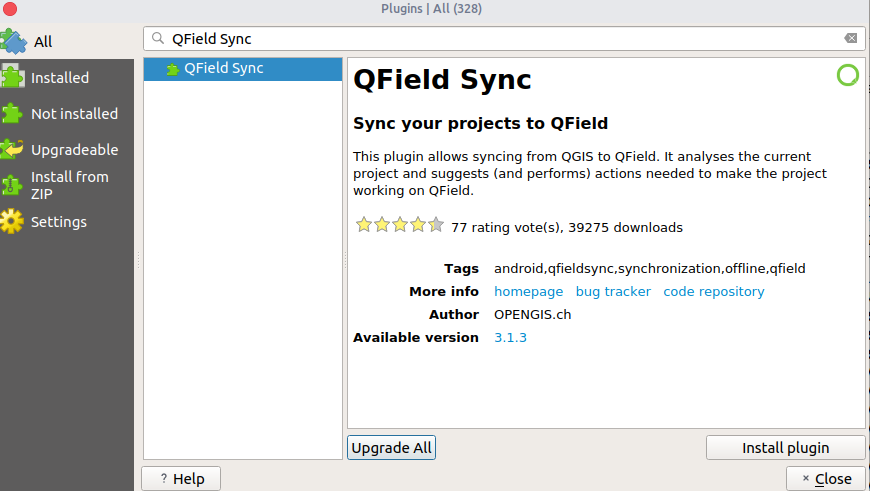Viewport: 870px width, 491px height.
Task: Click the Install plugin button
Action: point(786,448)
